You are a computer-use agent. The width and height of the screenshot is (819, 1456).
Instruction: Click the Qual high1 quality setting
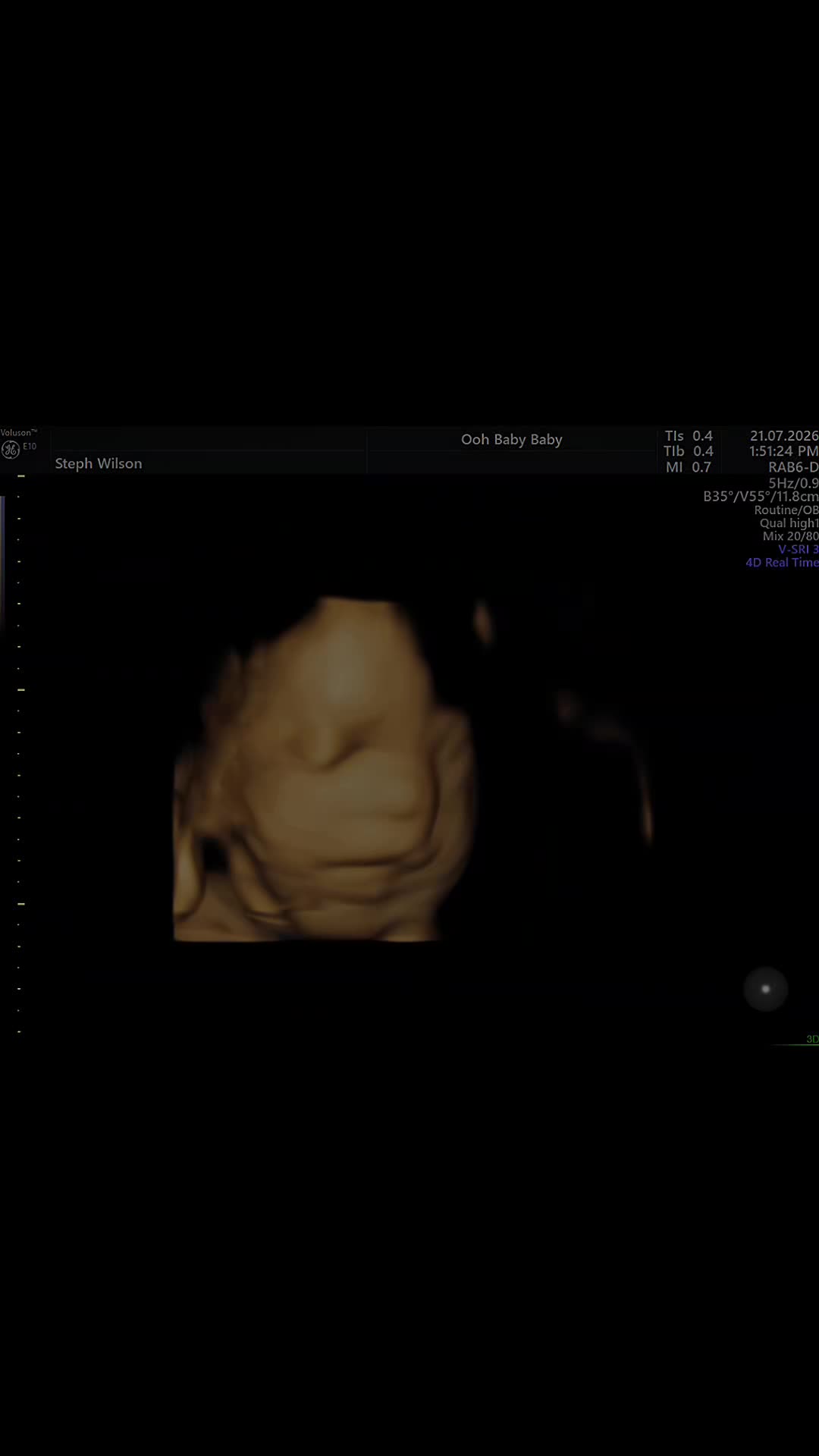click(x=789, y=523)
